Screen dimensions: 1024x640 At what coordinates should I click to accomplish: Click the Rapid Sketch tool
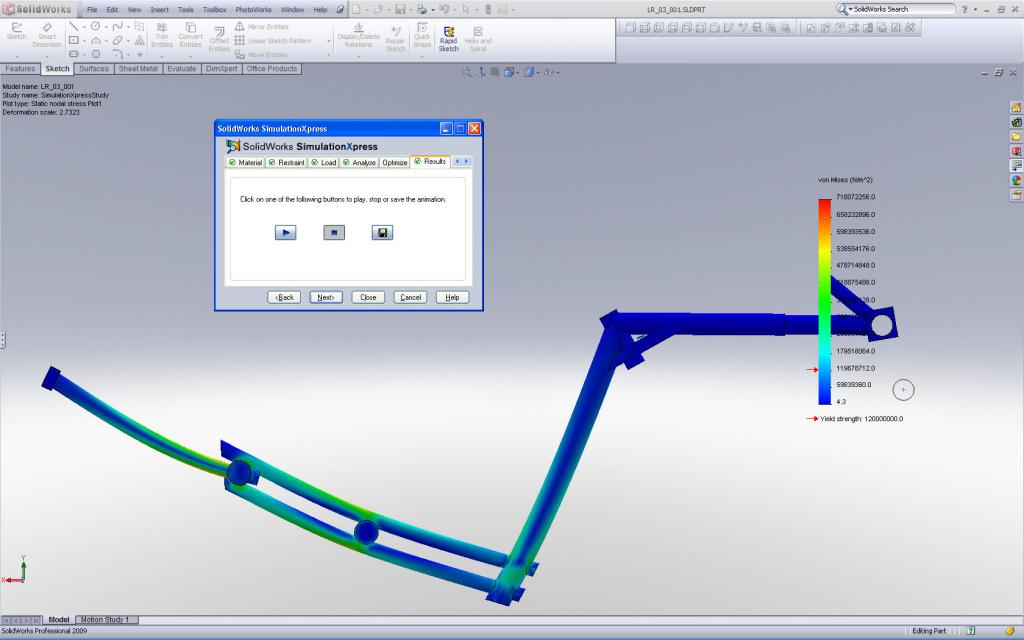pos(448,39)
